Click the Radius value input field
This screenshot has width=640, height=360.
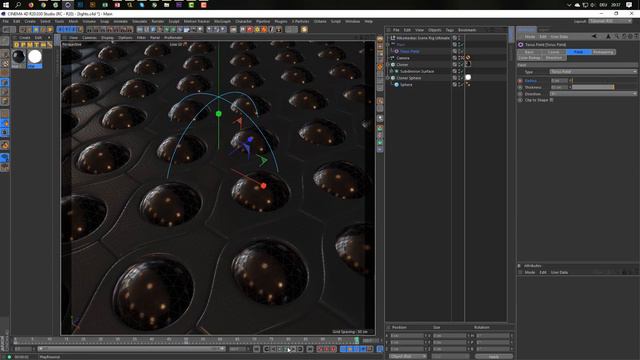click(x=559, y=81)
